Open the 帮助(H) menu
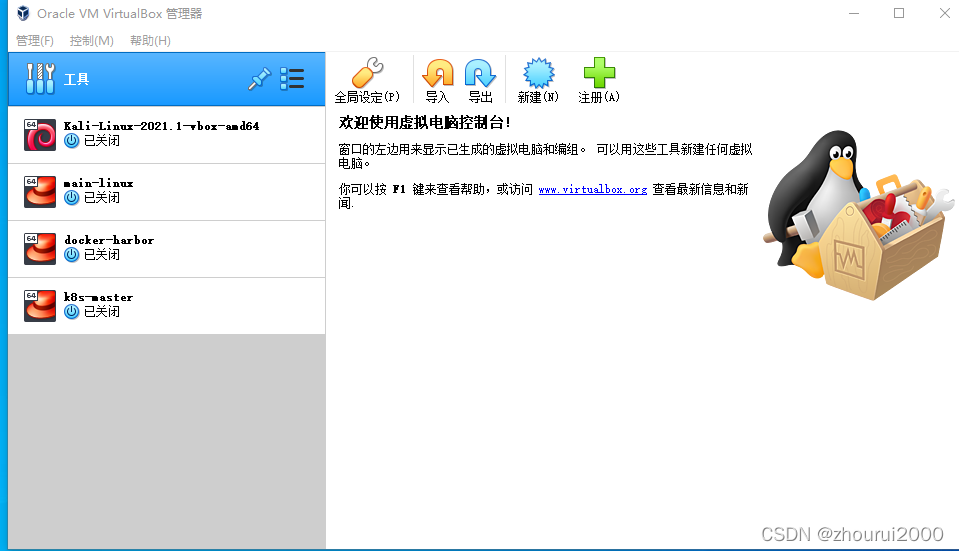Image resolution: width=959 pixels, height=551 pixels. pos(150,40)
